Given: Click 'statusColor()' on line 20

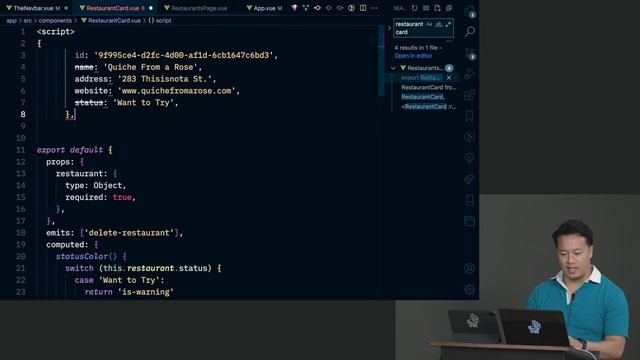Looking at the screenshot, I should click(x=86, y=256).
